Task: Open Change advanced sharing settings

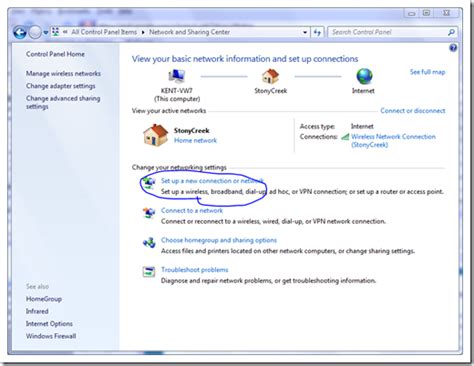Action: click(63, 102)
